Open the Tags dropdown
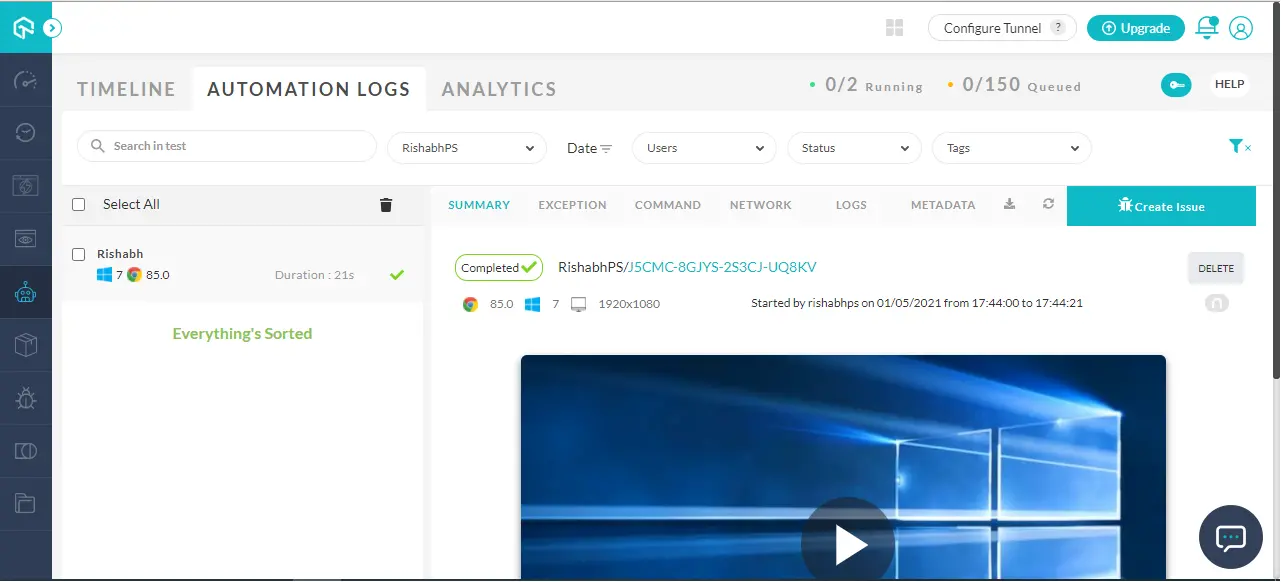The width and height of the screenshot is (1281, 582). pos(1010,147)
